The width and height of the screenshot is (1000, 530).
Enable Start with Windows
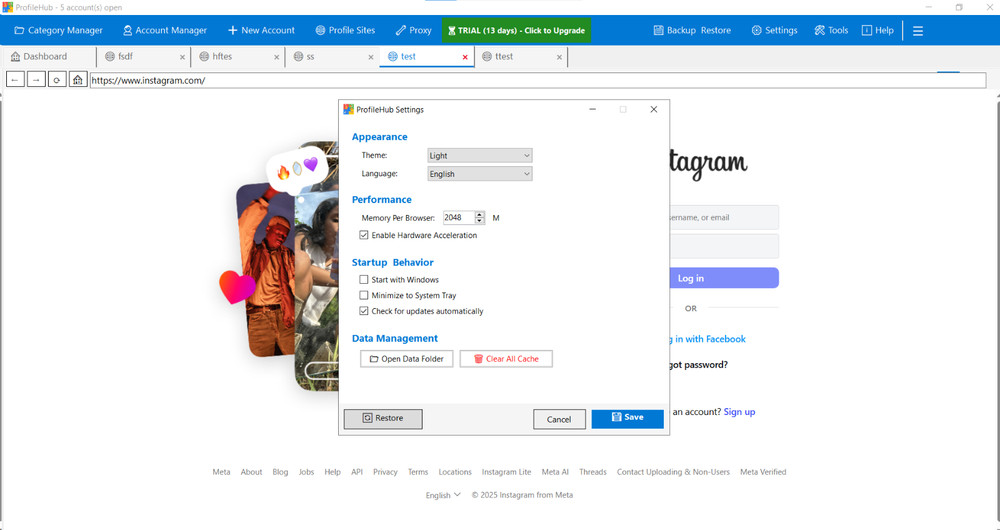pos(364,279)
